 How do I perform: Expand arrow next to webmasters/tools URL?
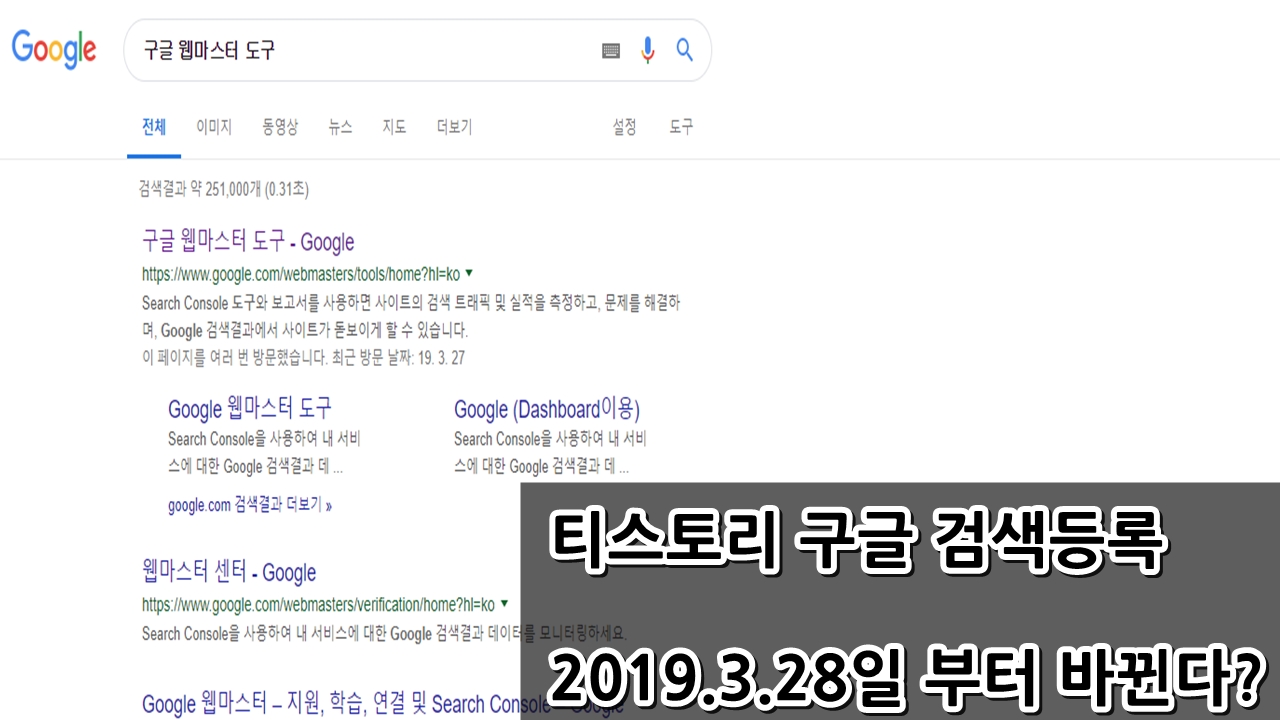[469, 273]
